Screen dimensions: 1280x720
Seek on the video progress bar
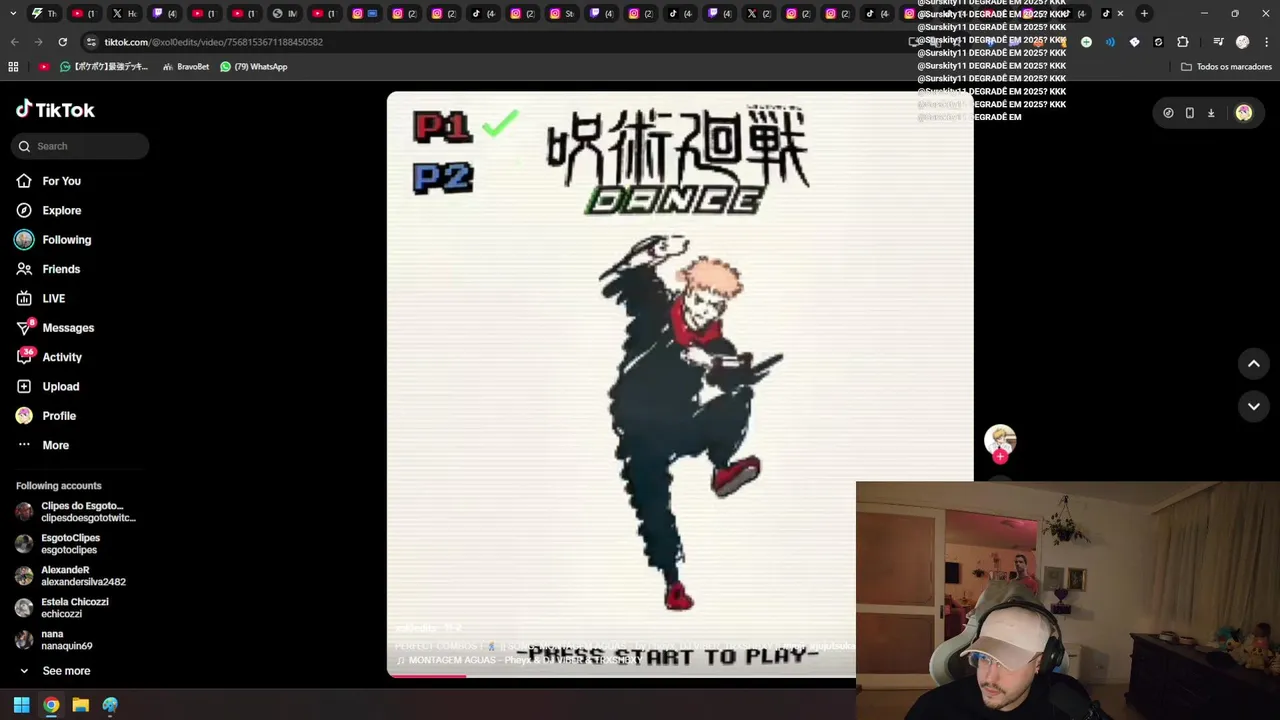pos(621,675)
